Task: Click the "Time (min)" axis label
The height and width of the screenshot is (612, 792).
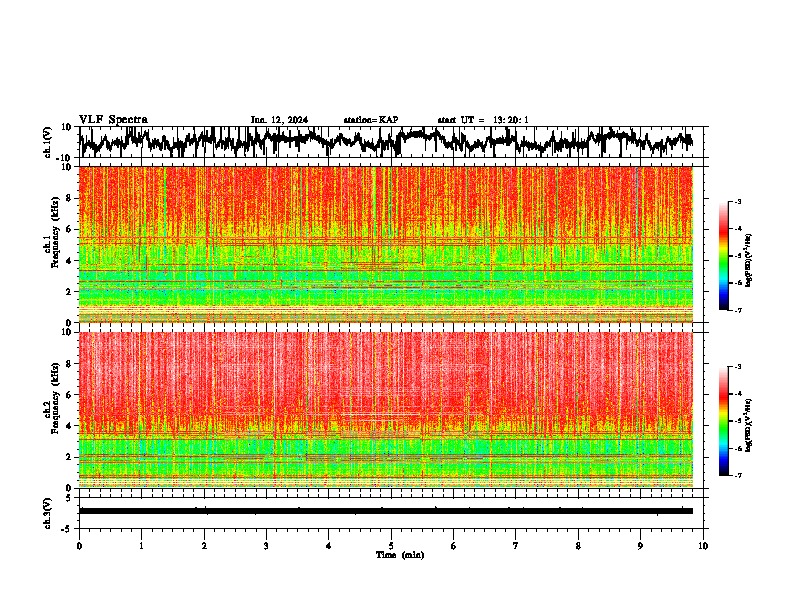Action: pos(400,555)
